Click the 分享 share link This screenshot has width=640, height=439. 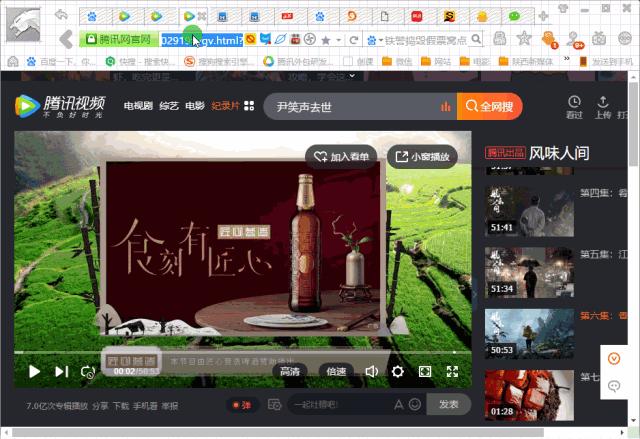pyautogui.click(x=100, y=406)
